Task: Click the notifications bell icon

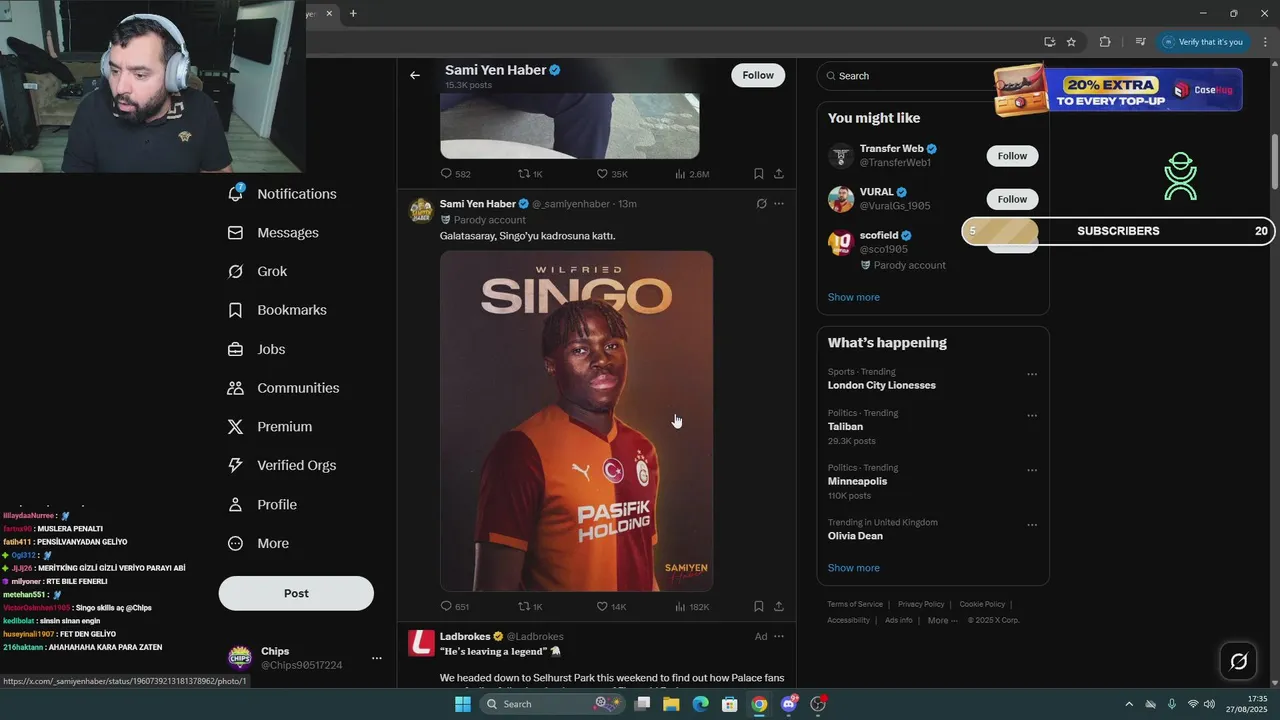Action: pyautogui.click(x=236, y=193)
